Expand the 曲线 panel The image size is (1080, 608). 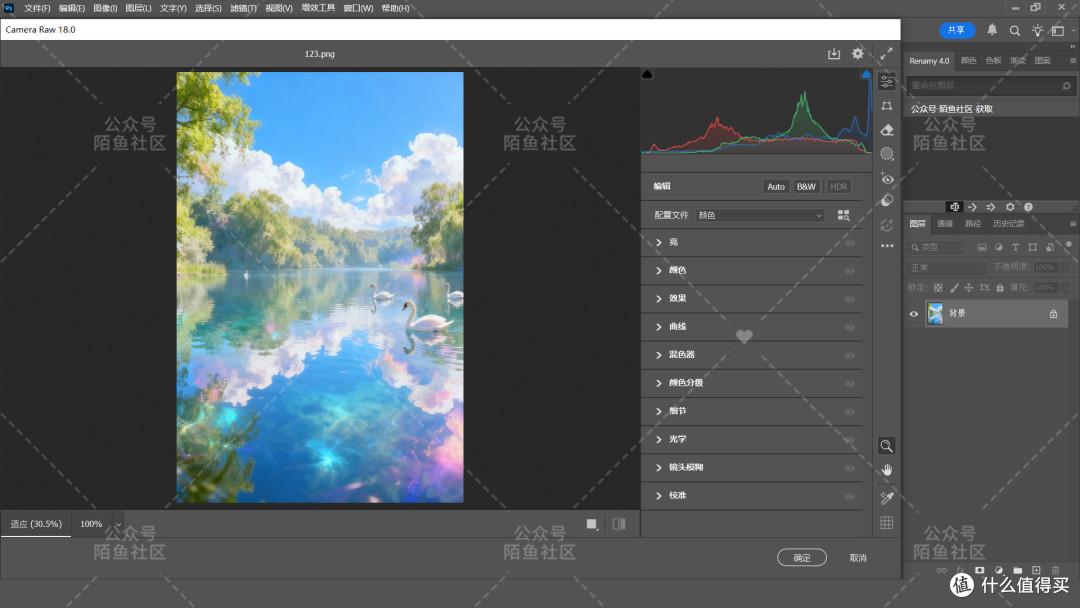click(x=658, y=327)
